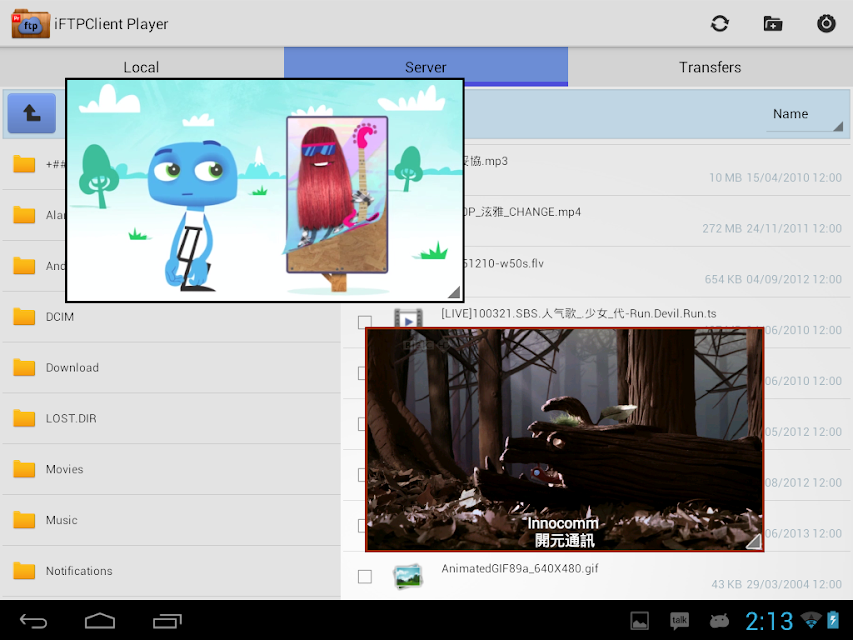Image resolution: width=853 pixels, height=640 pixels.
Task: Tick the checkbox for the Run.Devil.Run.ts file
Action: (365, 322)
